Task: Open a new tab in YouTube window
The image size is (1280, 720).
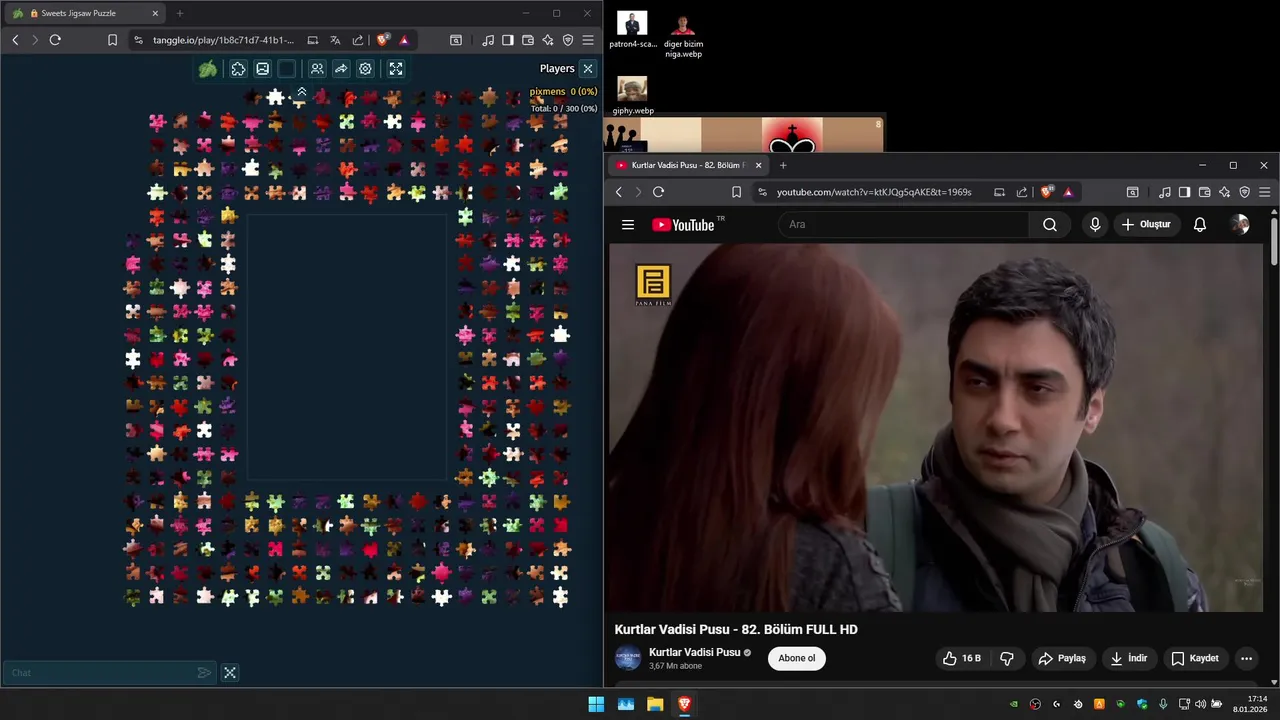Action: click(783, 165)
